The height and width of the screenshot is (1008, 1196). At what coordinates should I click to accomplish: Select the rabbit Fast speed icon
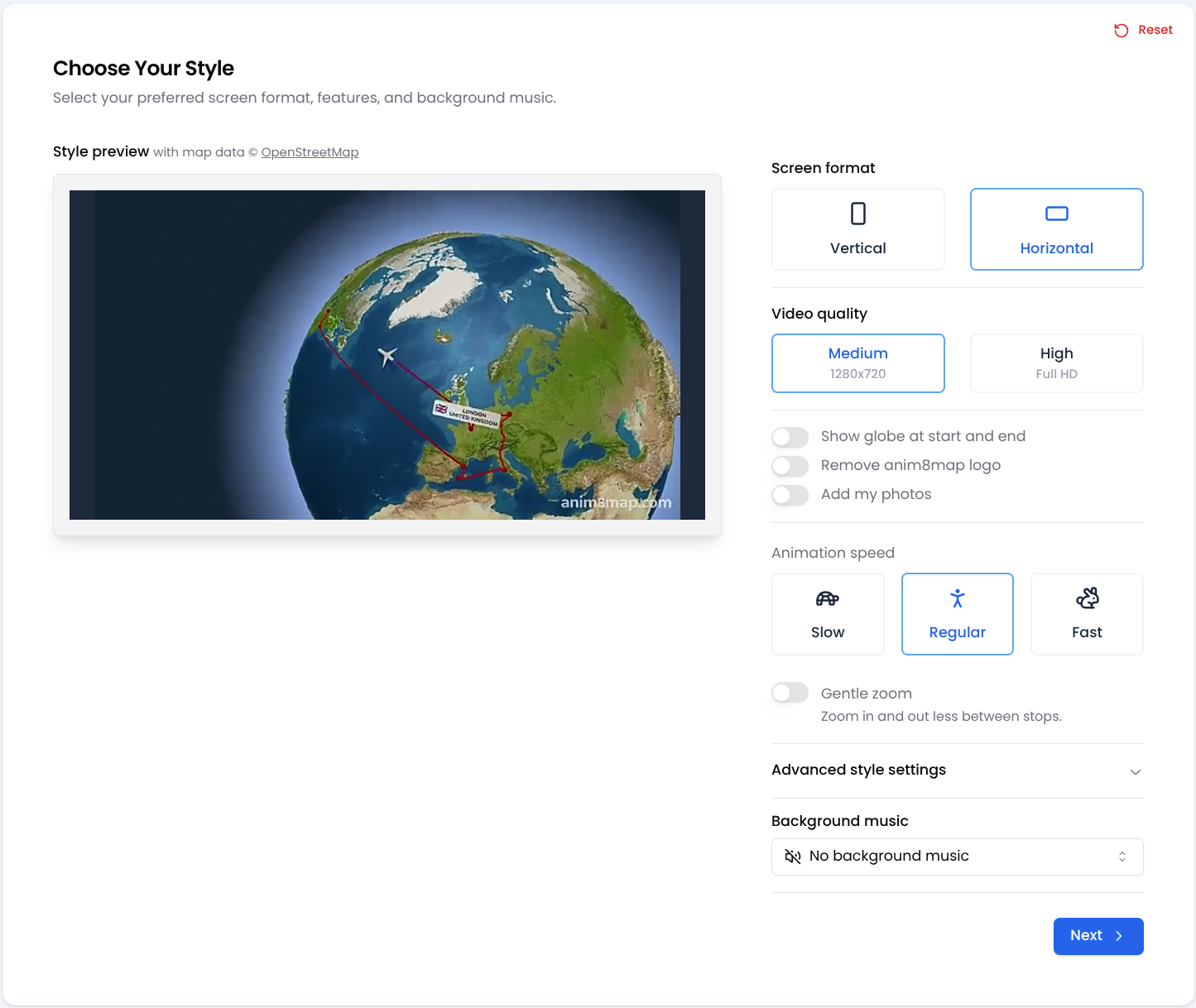click(x=1087, y=598)
